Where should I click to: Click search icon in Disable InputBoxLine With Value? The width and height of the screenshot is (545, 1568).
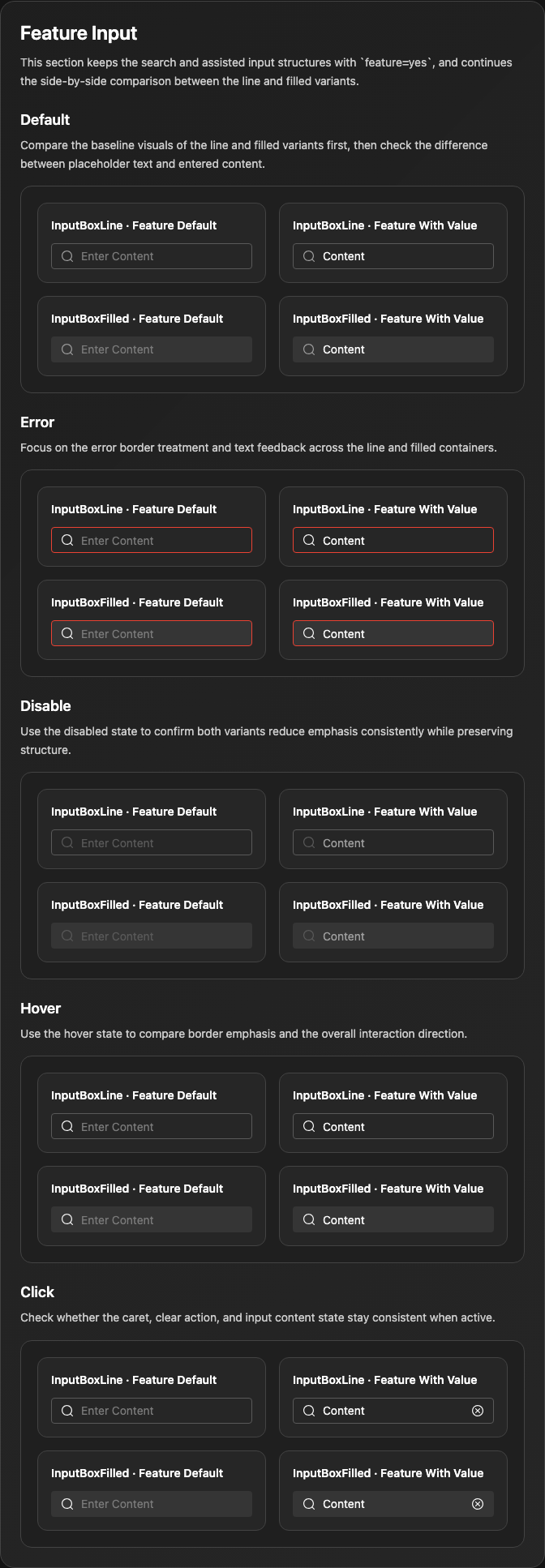pos(309,843)
